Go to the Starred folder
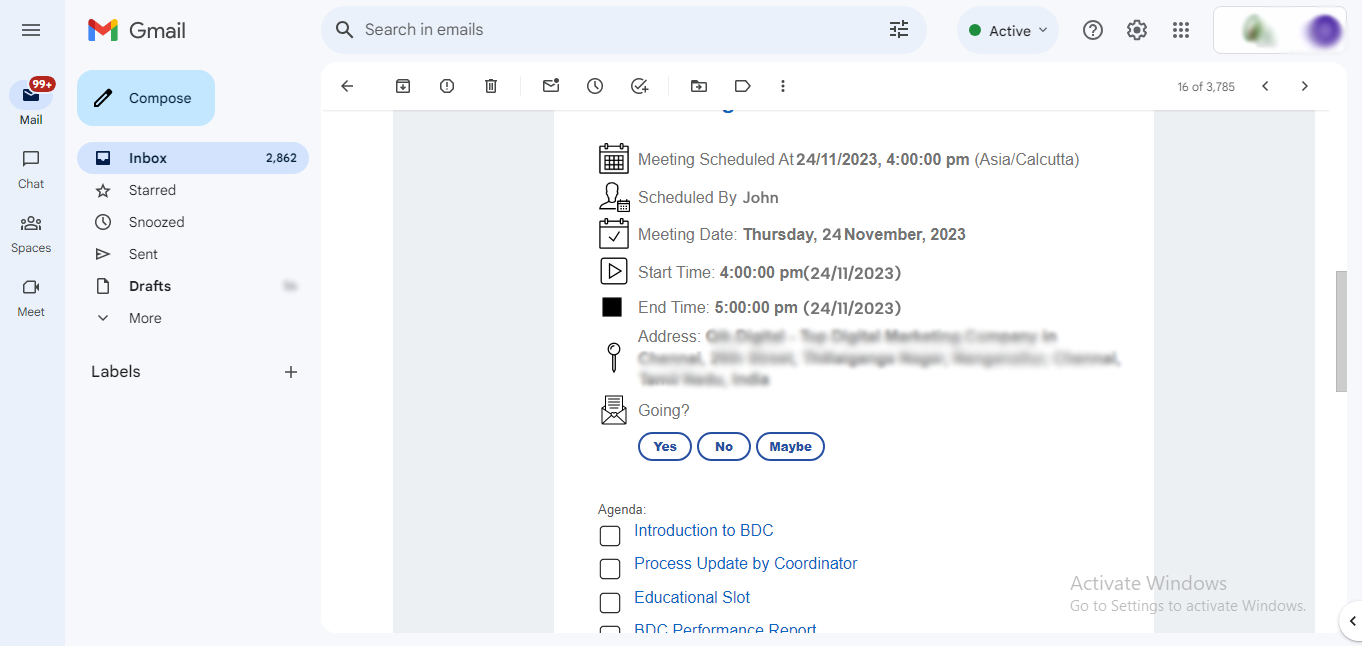Viewport: 1362px width, 646px height. click(x=152, y=190)
